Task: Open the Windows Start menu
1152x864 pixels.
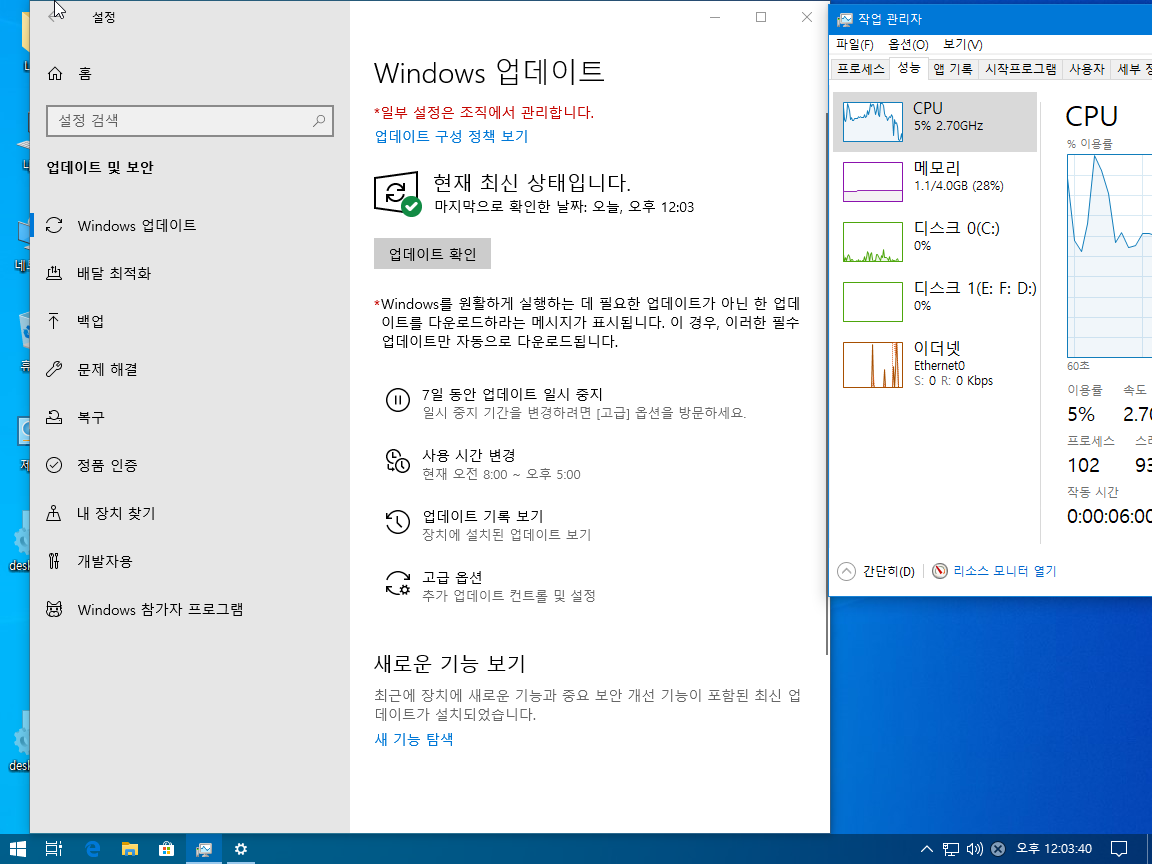Action: [x=17, y=849]
